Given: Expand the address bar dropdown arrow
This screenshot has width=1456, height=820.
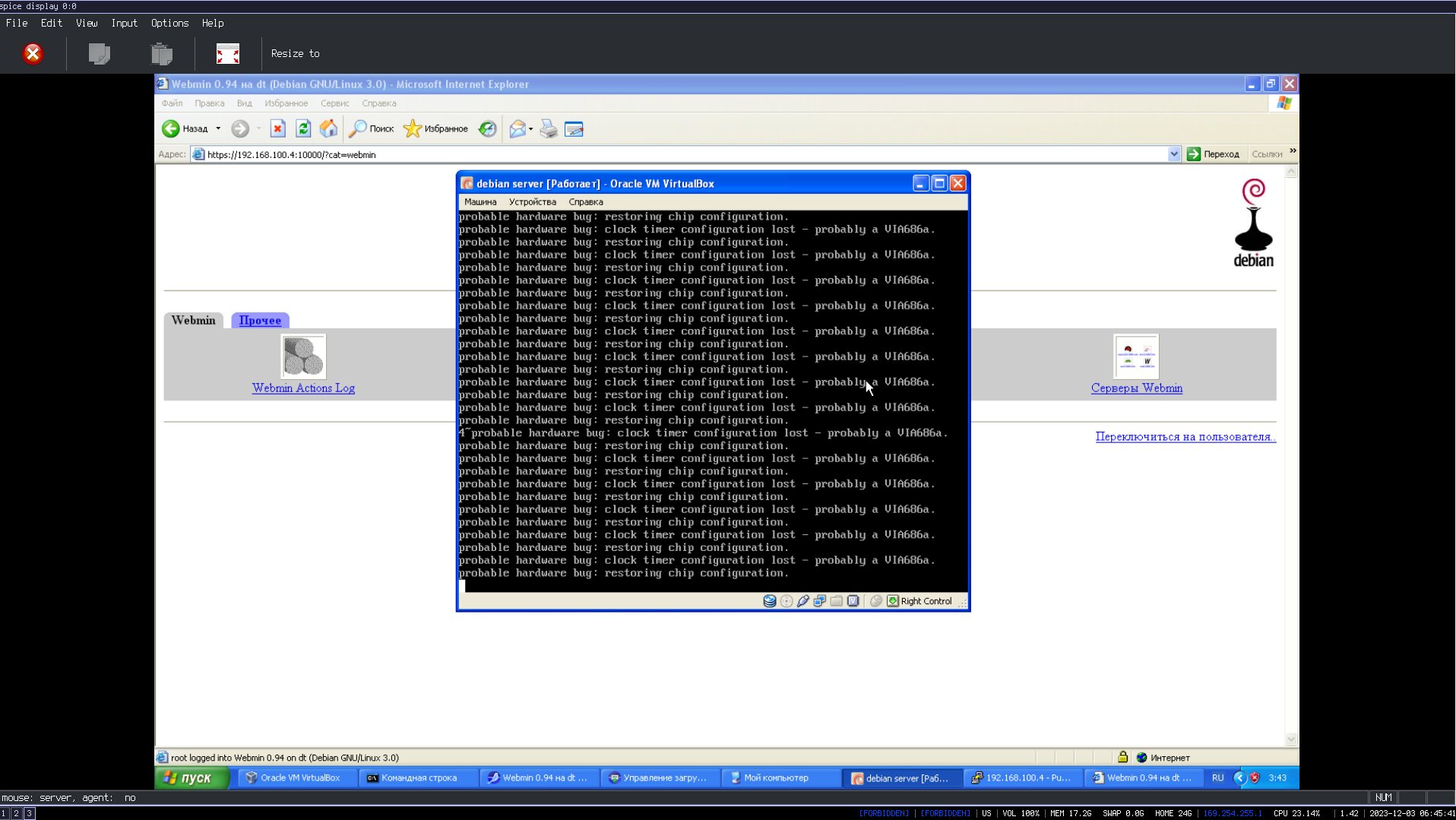Looking at the screenshot, I should pyautogui.click(x=1174, y=154).
